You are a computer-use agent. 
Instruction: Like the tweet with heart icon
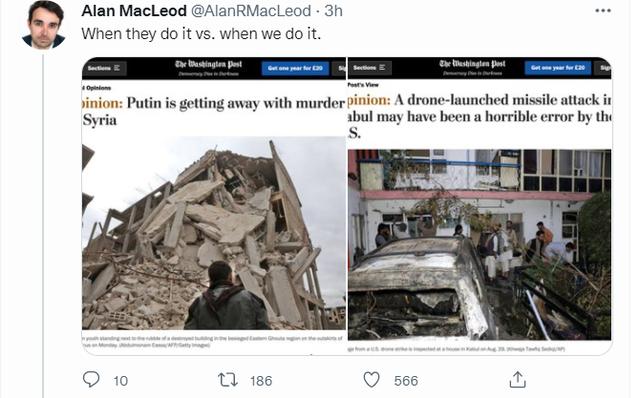[371, 380]
